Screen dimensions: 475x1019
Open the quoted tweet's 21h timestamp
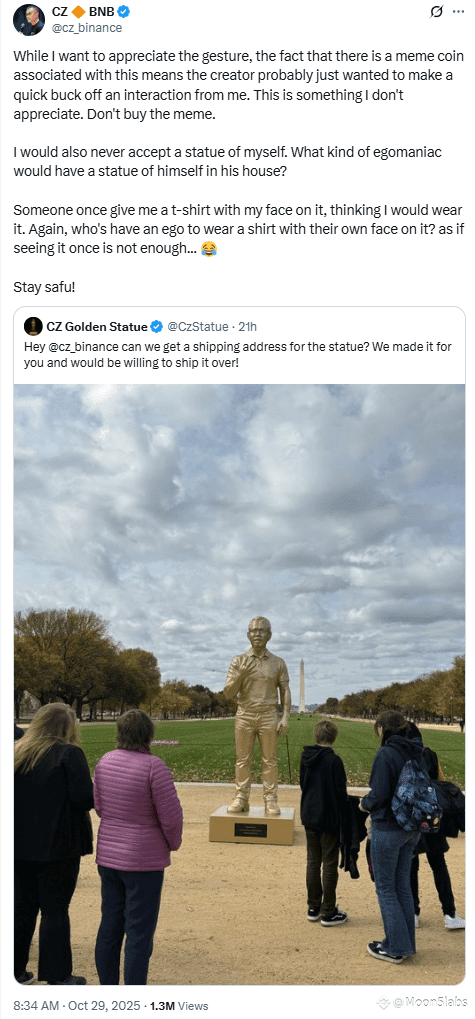(x=248, y=326)
